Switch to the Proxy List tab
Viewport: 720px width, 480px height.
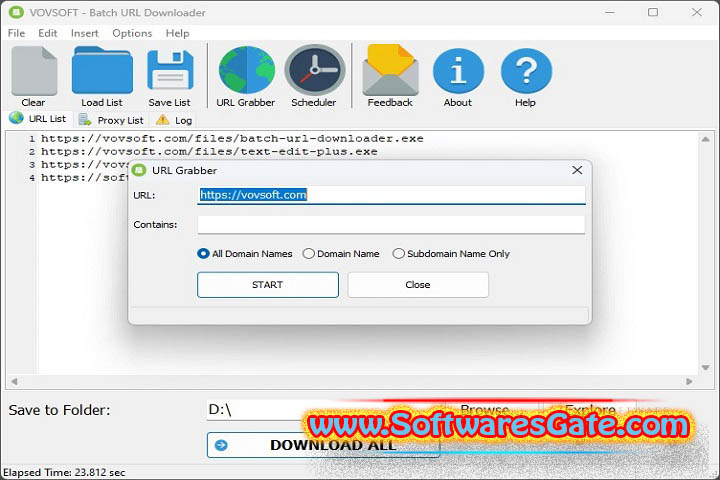pos(111,120)
